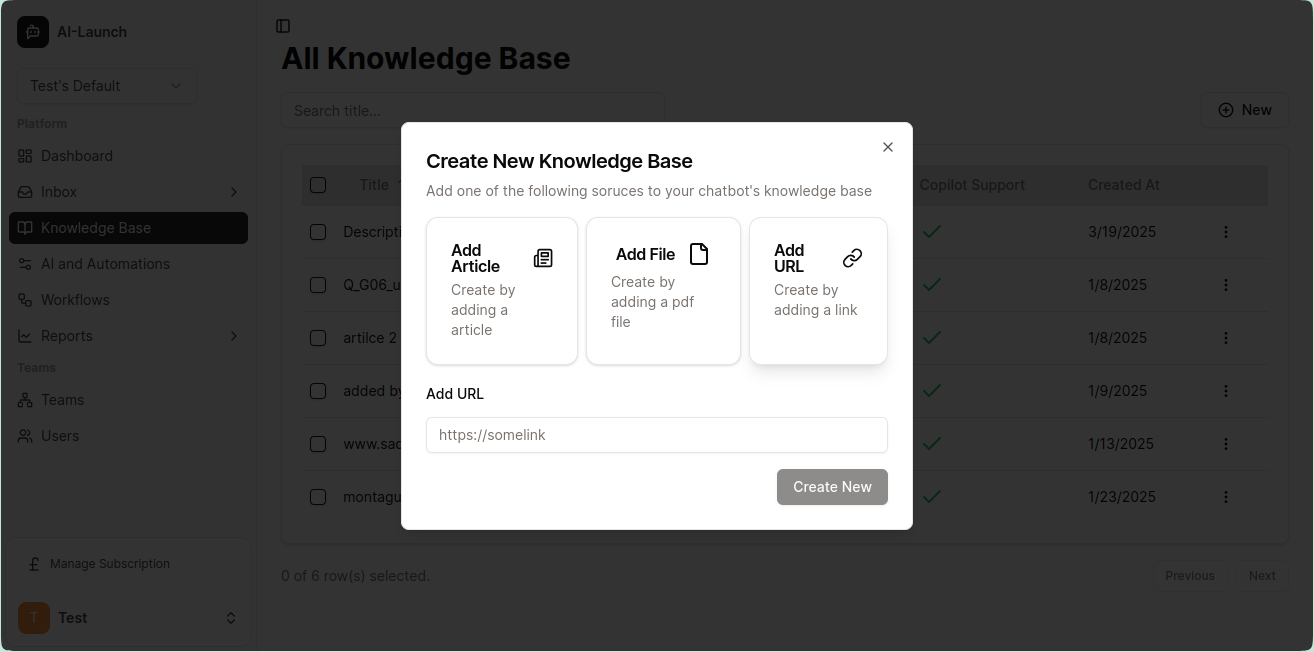This screenshot has width=1314, height=652.
Task: Click the Add Article newspaper icon
Action: (x=543, y=258)
